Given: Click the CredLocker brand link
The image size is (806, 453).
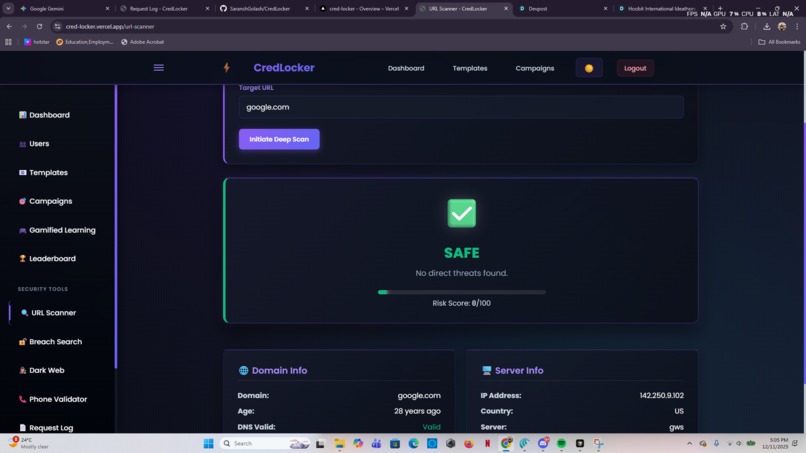Looking at the screenshot, I should [x=284, y=67].
